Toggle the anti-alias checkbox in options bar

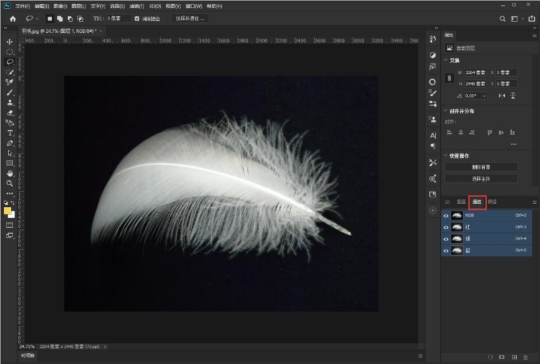click(x=137, y=19)
